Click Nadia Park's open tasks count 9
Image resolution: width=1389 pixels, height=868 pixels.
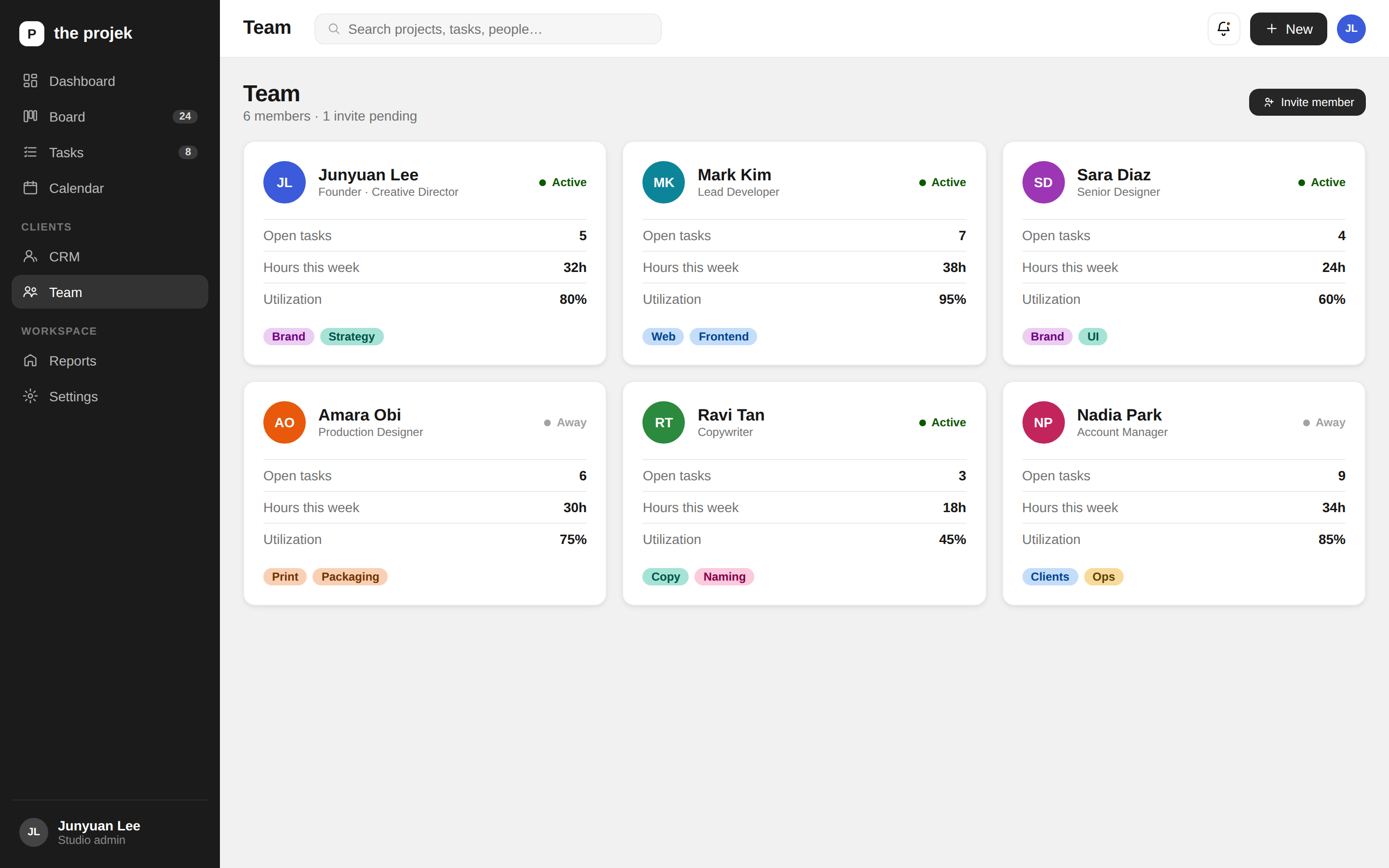(1341, 475)
